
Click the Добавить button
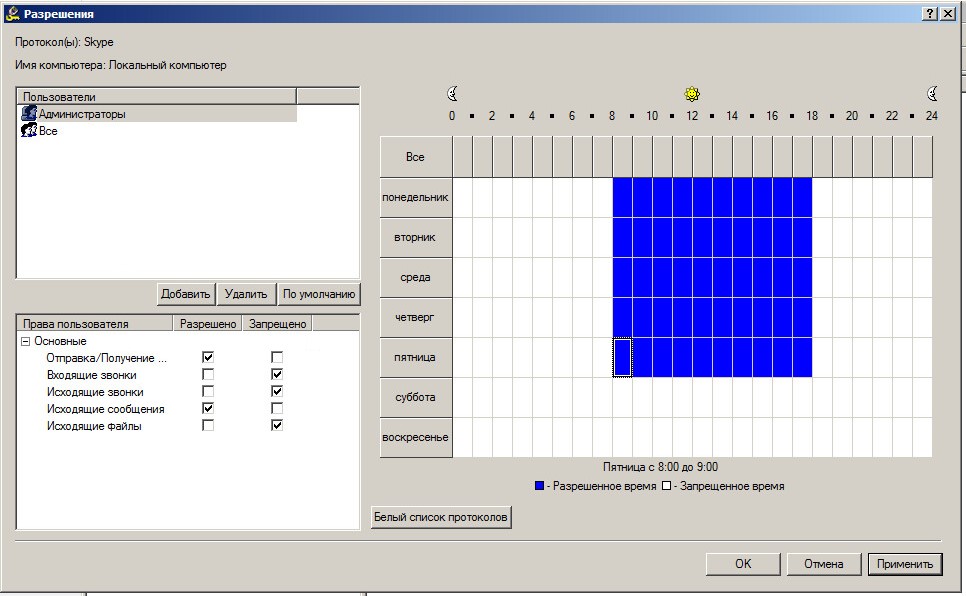click(x=185, y=294)
